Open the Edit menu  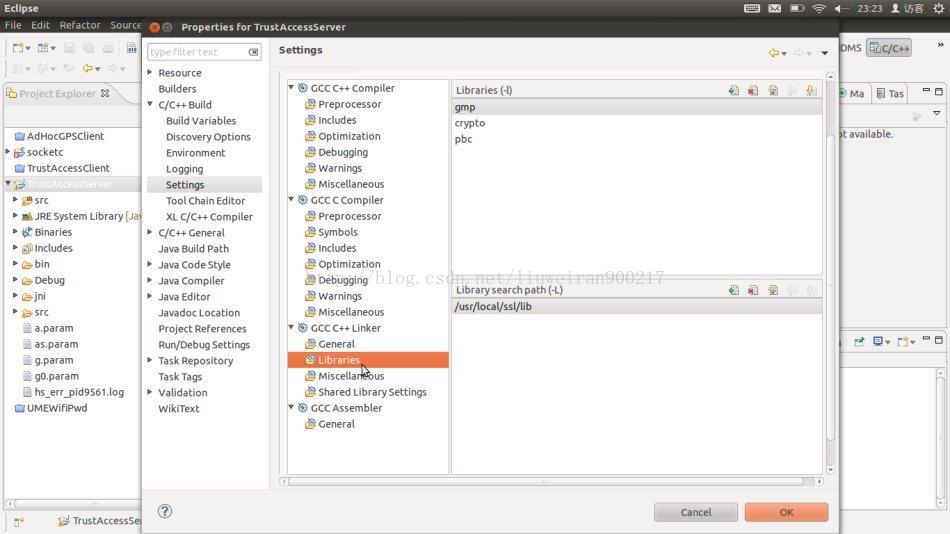click(40, 25)
